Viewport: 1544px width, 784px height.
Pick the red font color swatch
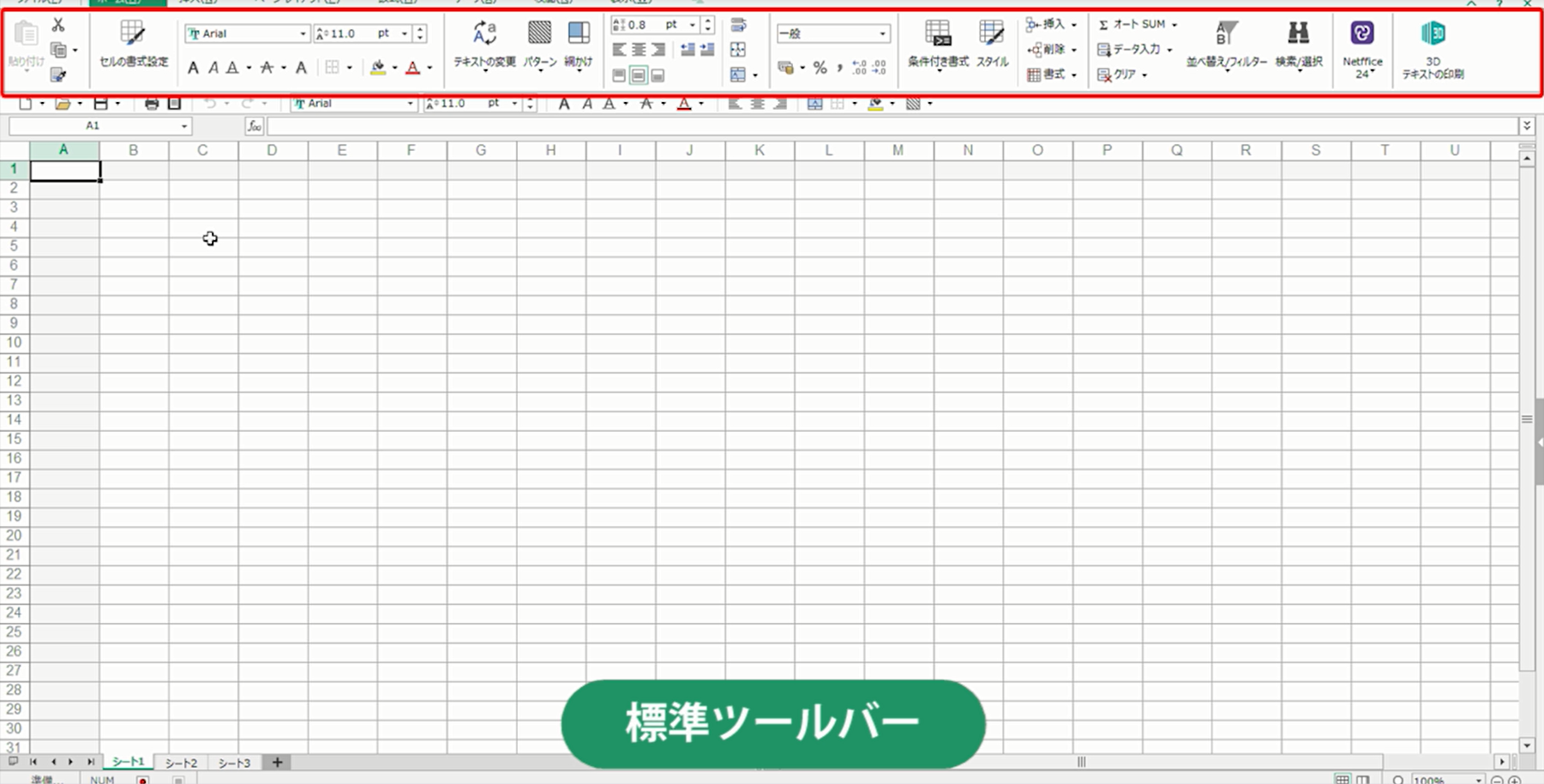[x=413, y=67]
